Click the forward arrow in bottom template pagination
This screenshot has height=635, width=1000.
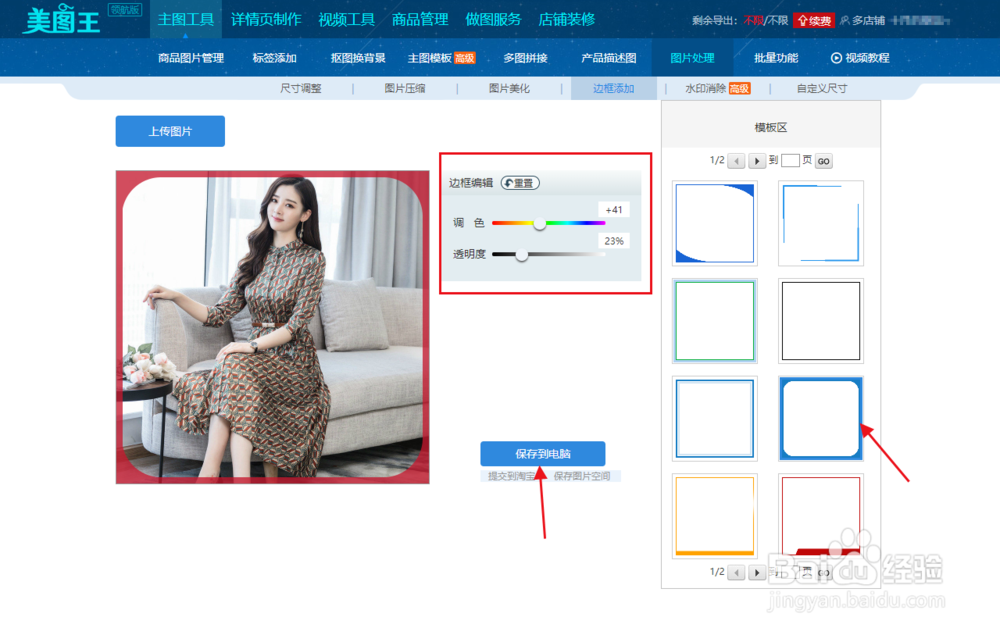pyautogui.click(x=757, y=572)
